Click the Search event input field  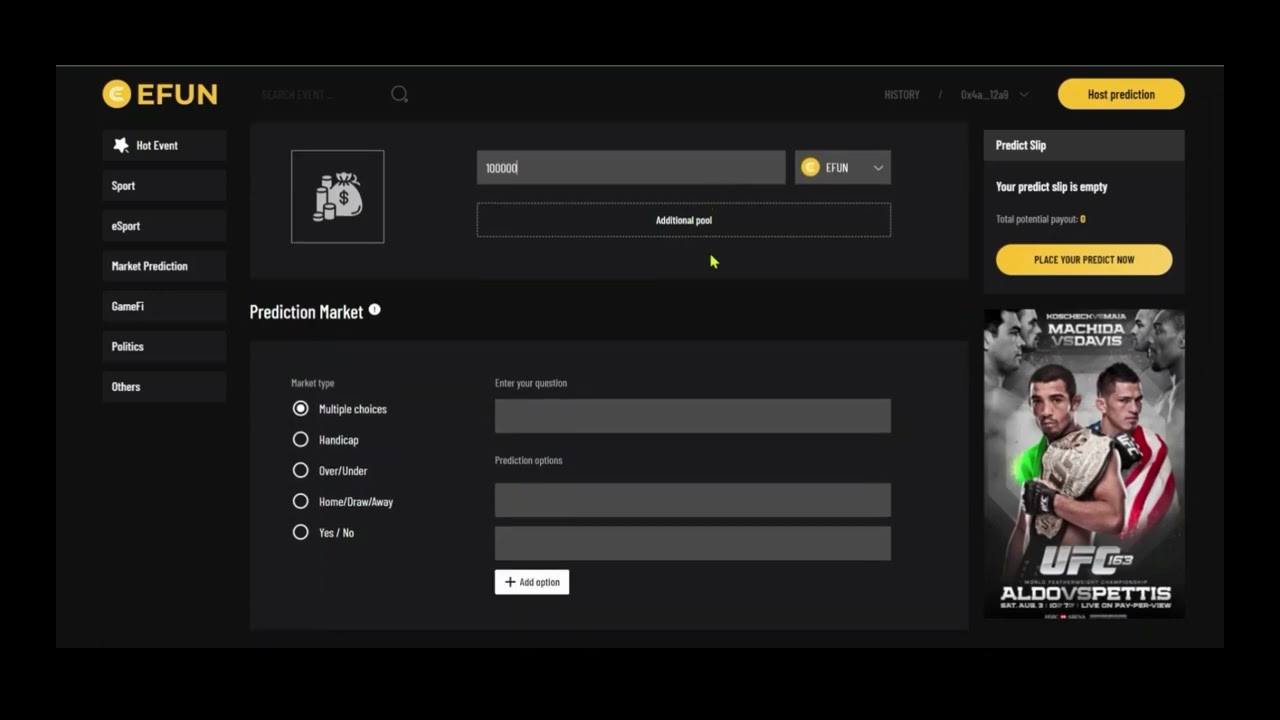(320, 94)
